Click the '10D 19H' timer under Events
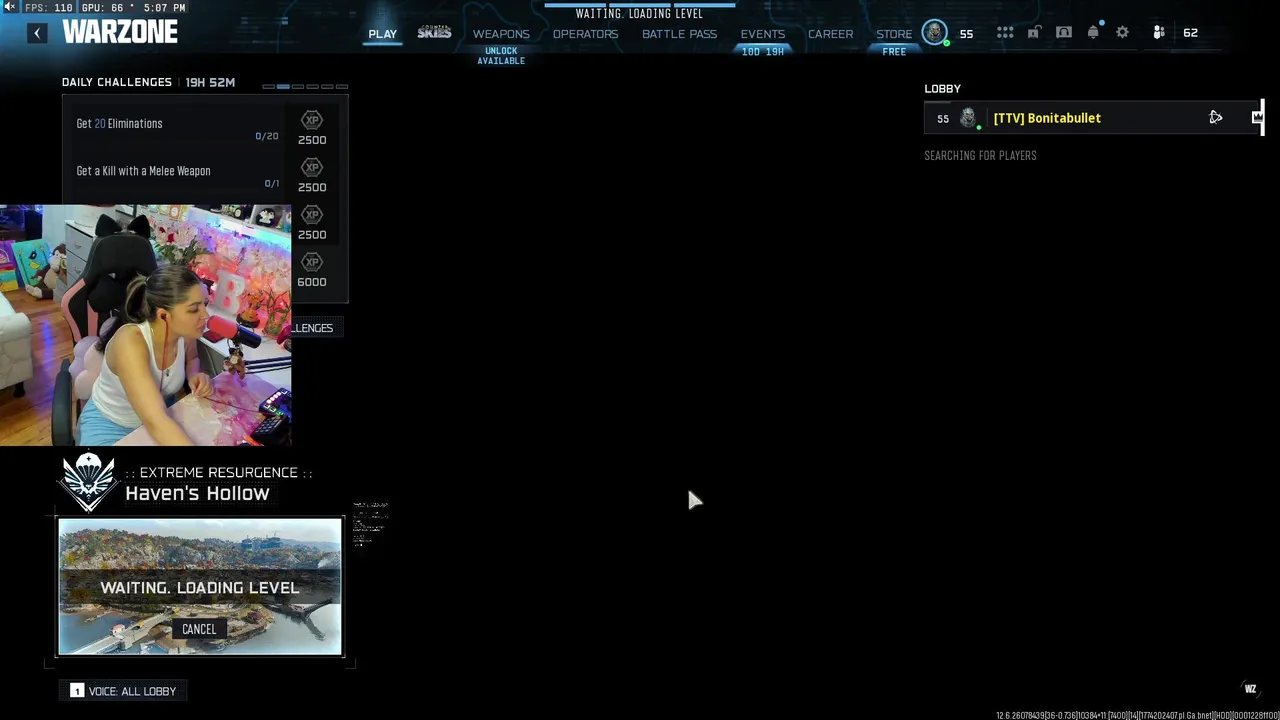 (x=762, y=52)
